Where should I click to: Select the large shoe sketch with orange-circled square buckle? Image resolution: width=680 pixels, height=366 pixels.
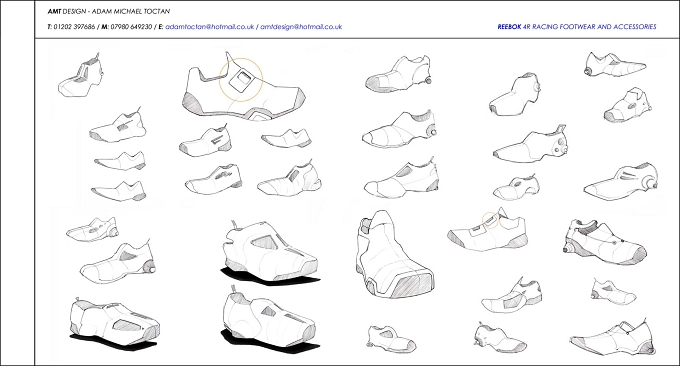(244, 86)
